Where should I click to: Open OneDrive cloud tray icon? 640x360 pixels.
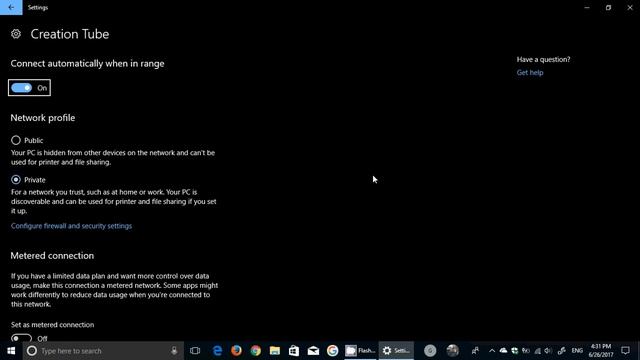503,351
